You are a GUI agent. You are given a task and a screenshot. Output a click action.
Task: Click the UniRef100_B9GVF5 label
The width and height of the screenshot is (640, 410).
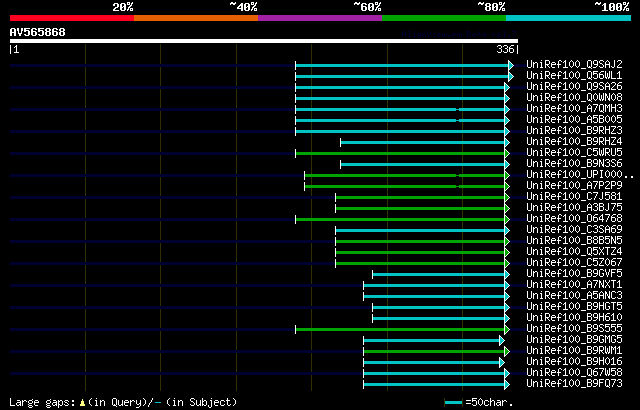(x=574, y=274)
